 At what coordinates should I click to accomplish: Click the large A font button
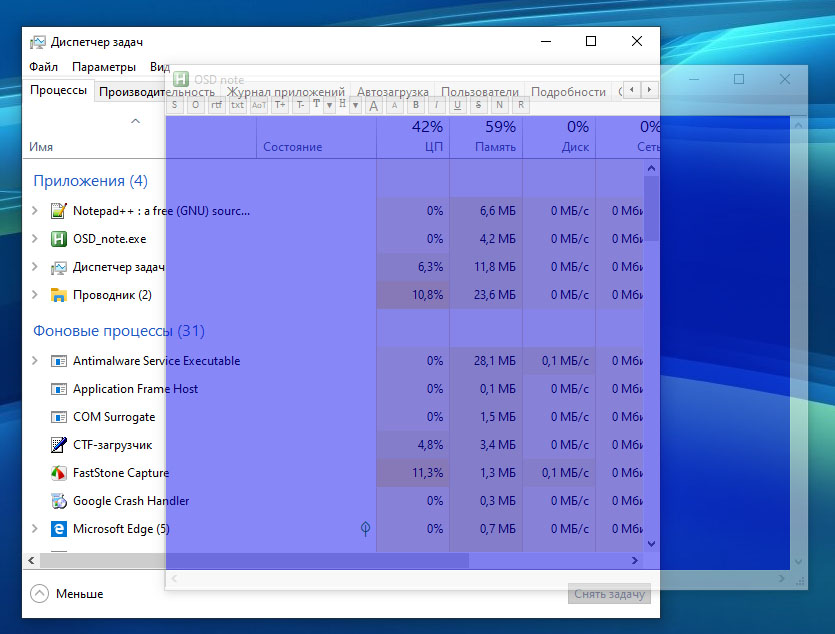click(374, 105)
